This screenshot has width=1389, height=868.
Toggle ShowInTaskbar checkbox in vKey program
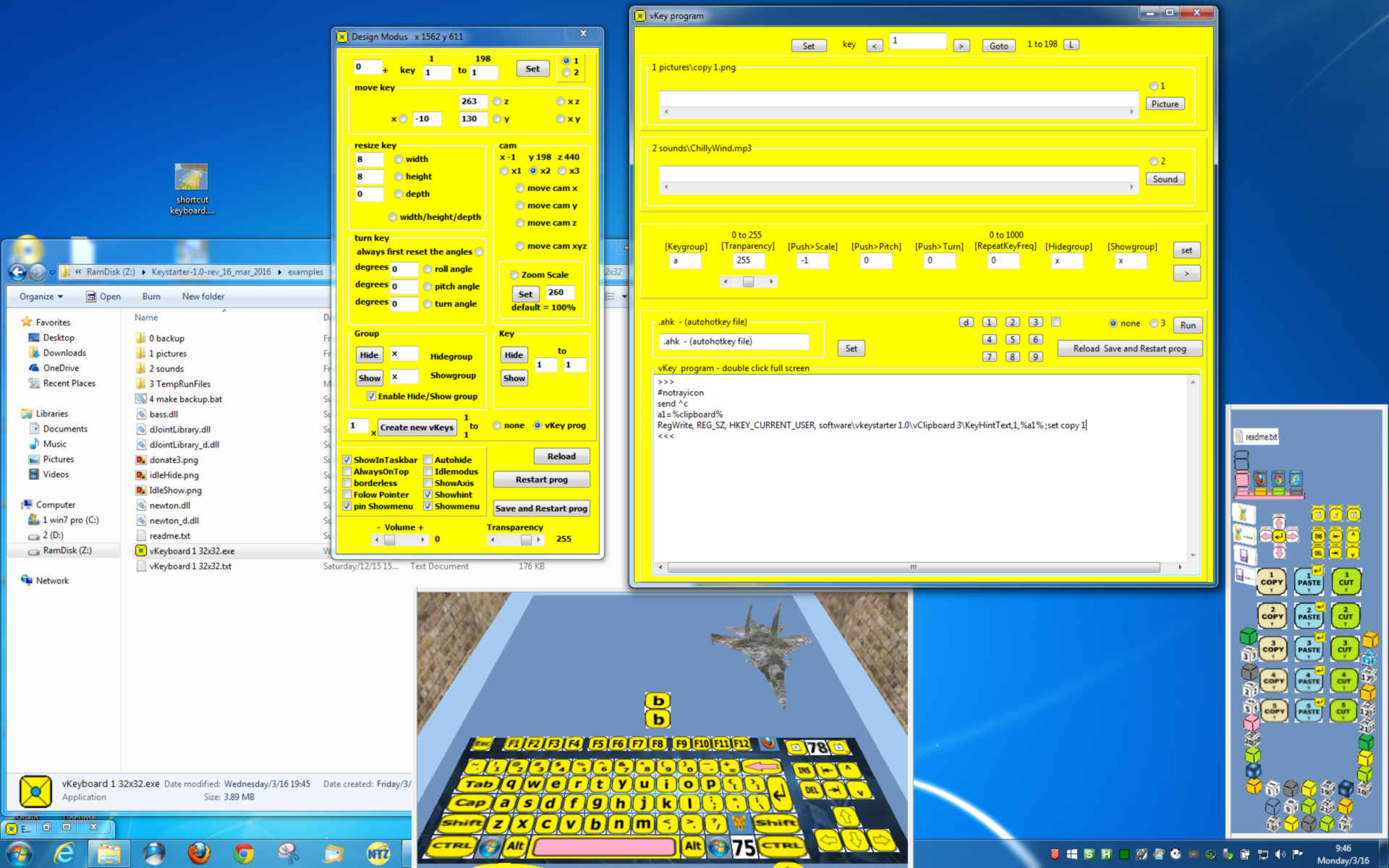pyautogui.click(x=348, y=459)
